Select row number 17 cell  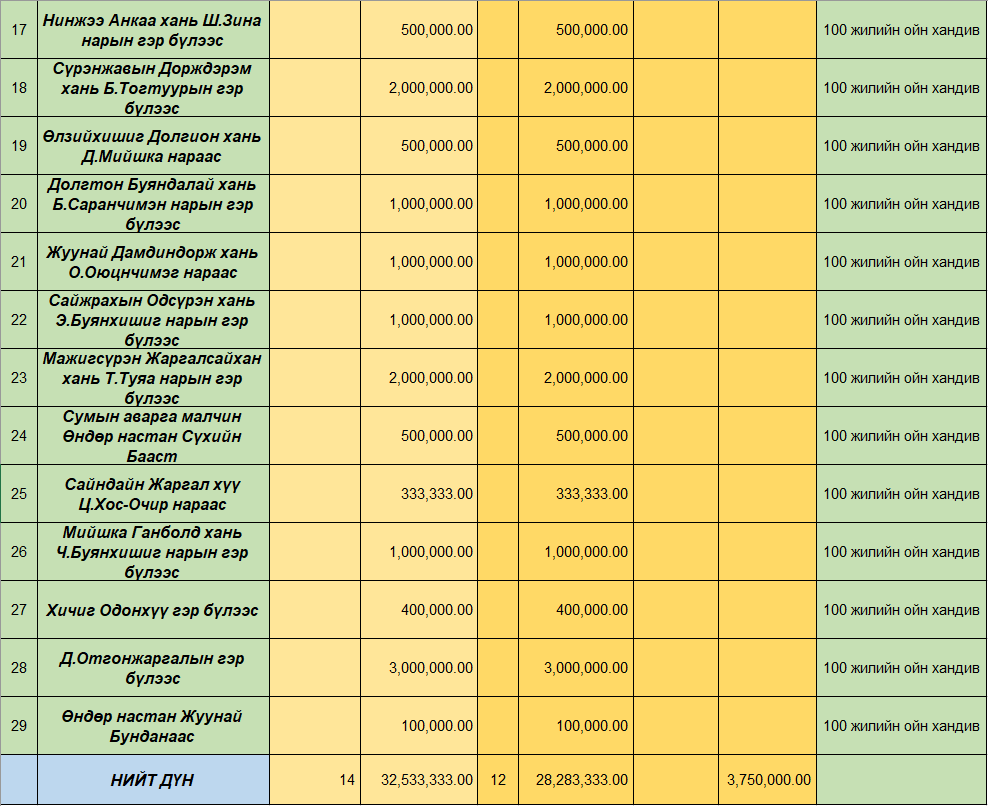tap(19, 30)
